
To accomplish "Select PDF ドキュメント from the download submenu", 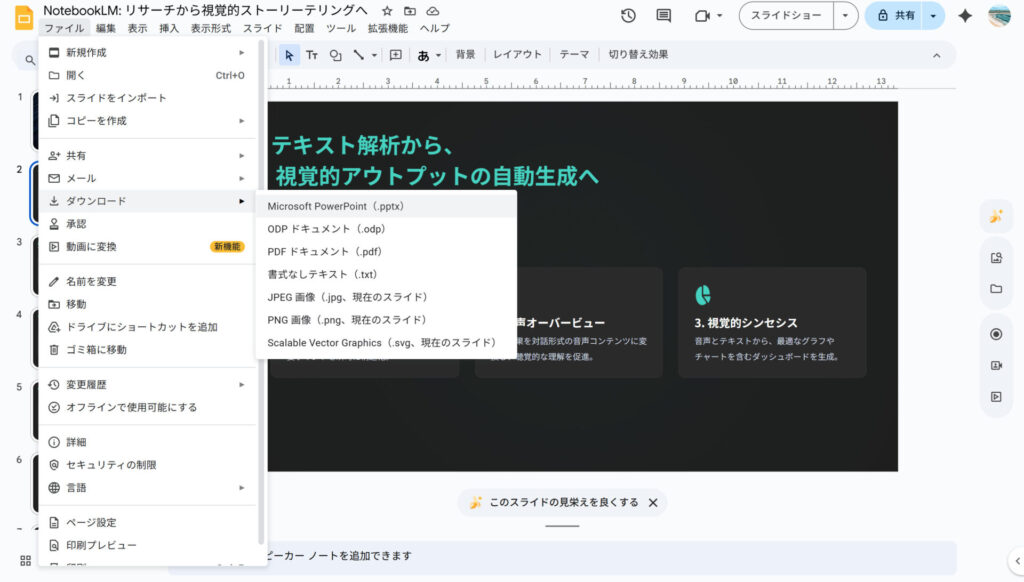I will (323, 251).
